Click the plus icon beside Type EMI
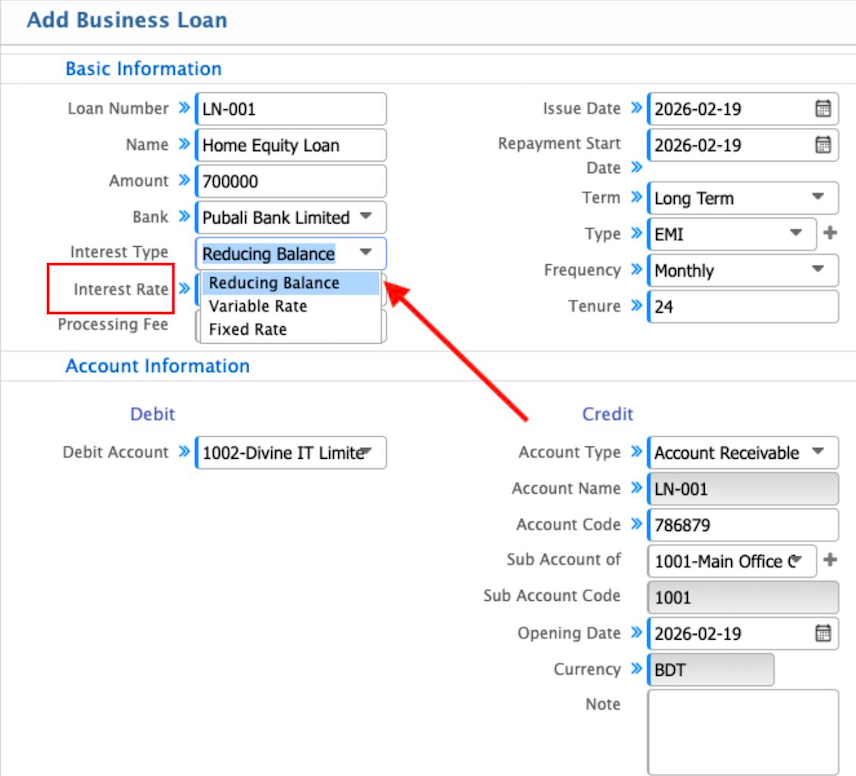This screenshot has height=776, width=856. click(829, 234)
